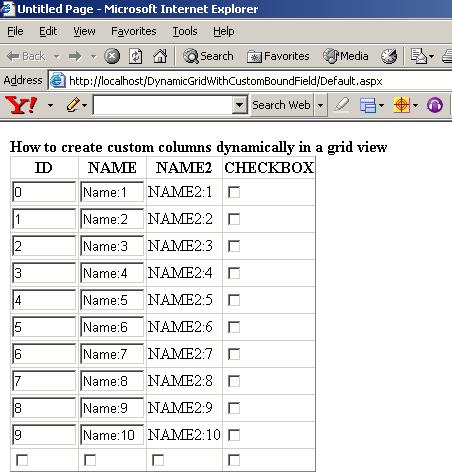The image size is (452, 472).
Task: Click the Back navigation button
Action: (26, 56)
